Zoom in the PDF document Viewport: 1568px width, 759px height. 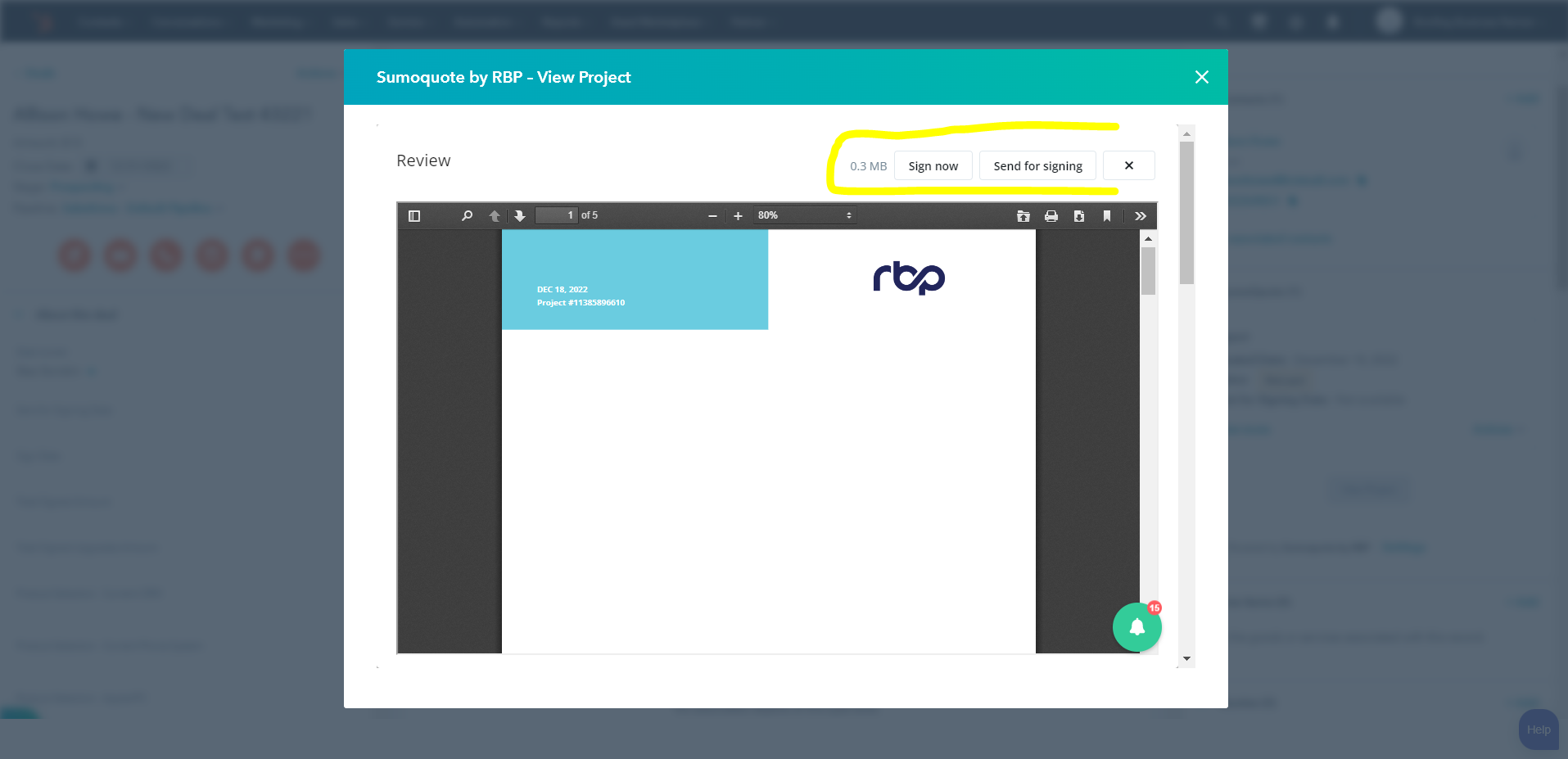click(x=738, y=216)
